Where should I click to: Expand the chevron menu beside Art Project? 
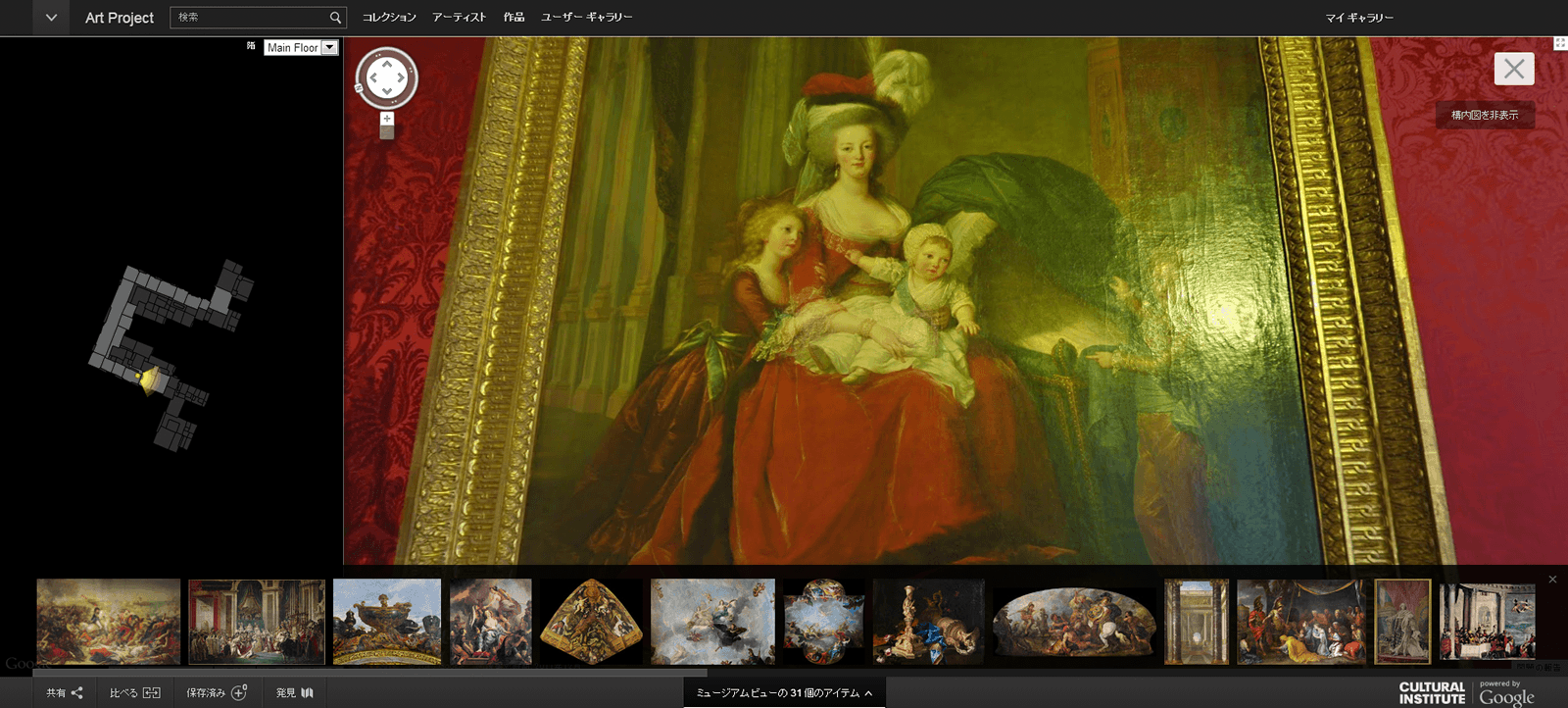51,18
